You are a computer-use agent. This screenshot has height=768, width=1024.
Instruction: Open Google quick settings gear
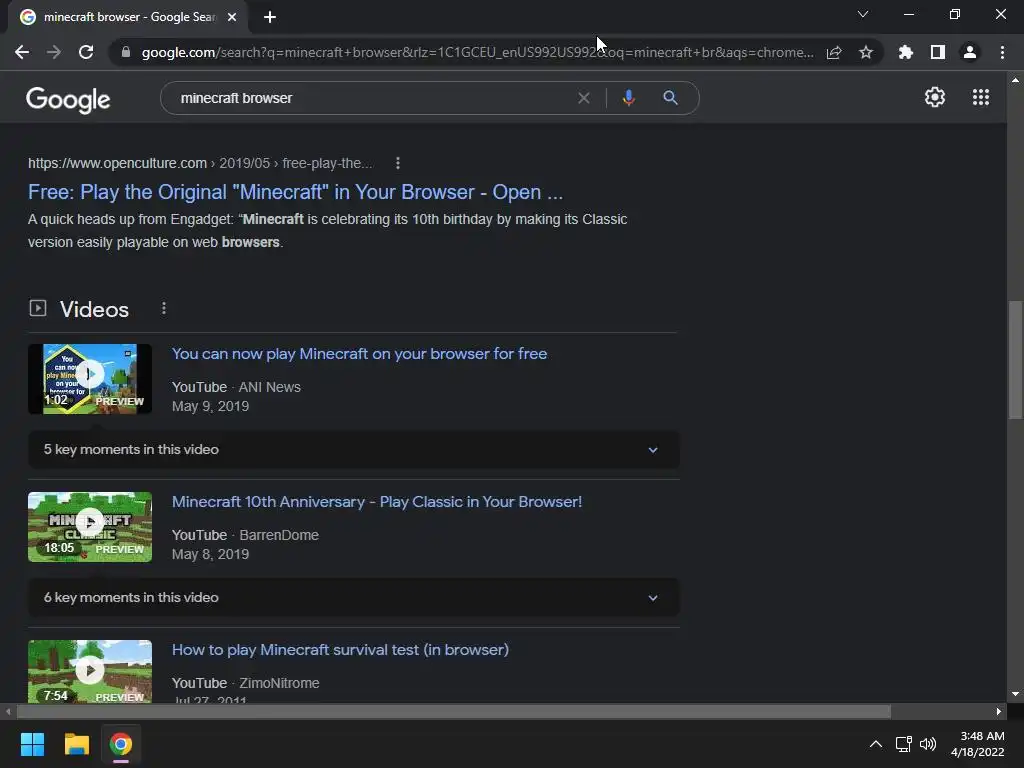935,97
